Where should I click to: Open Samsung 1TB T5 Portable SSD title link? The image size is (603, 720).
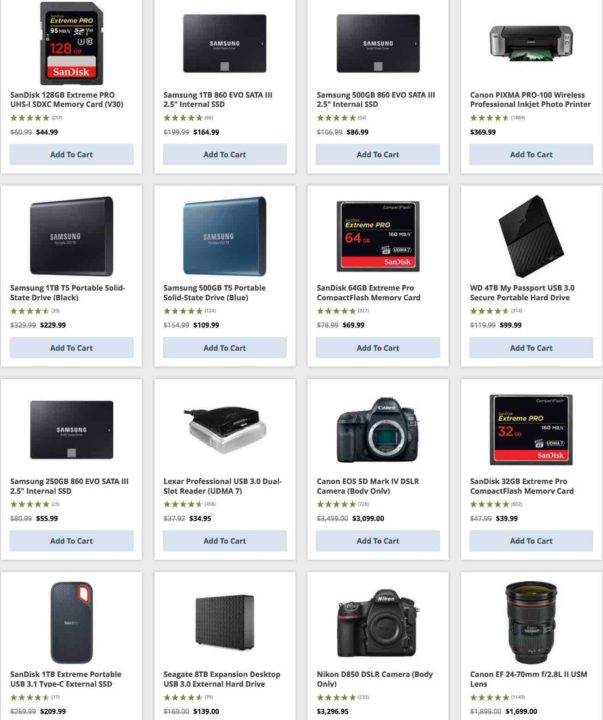(x=68, y=292)
